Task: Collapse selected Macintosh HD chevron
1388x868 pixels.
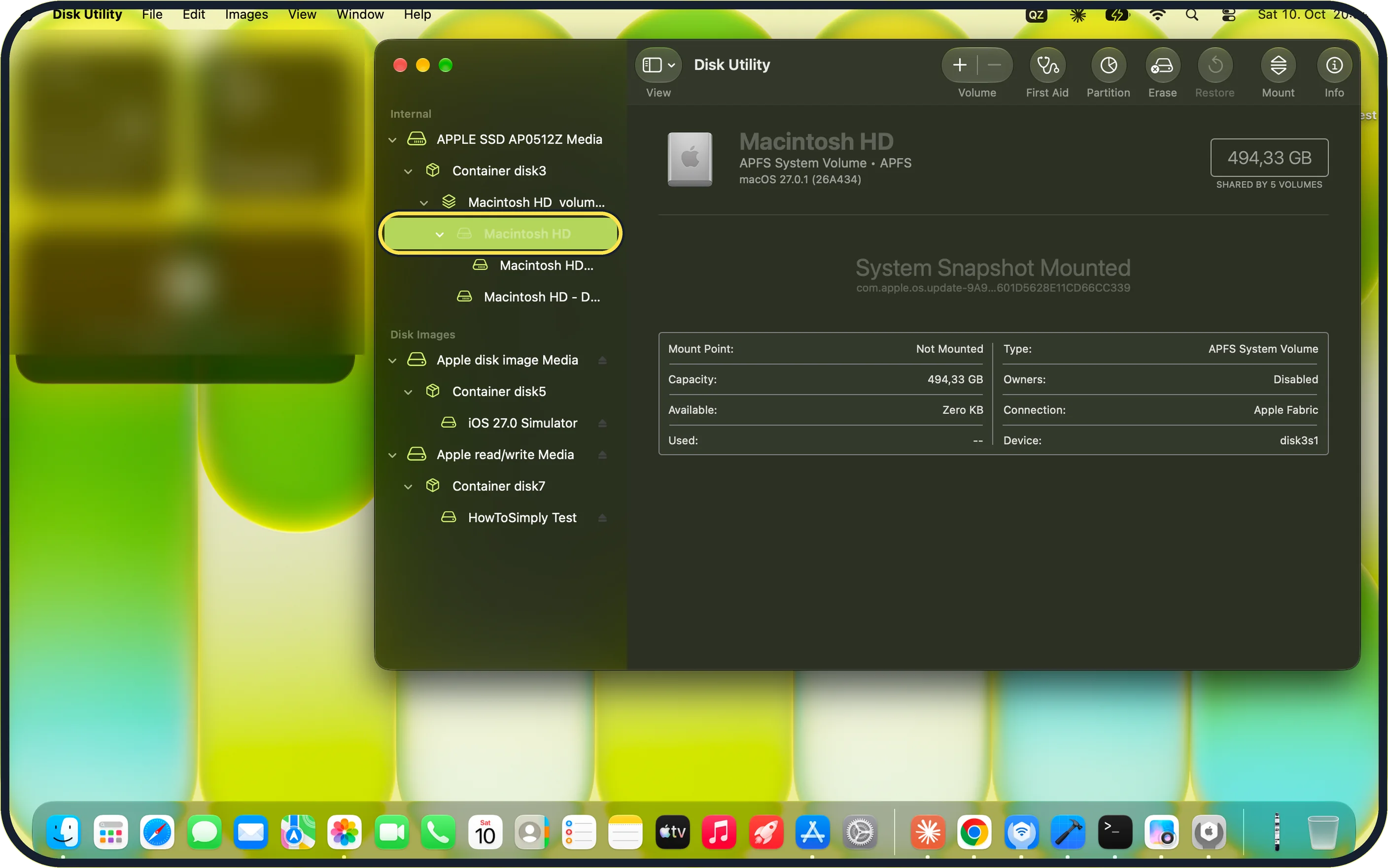Action: coord(439,234)
